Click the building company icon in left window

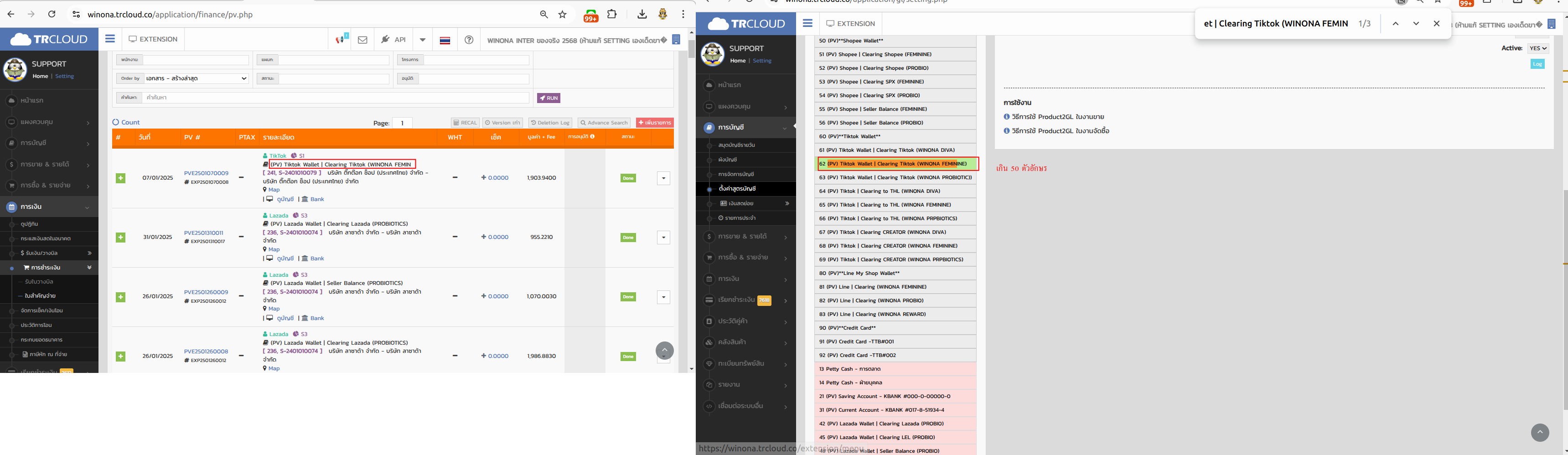click(676, 40)
